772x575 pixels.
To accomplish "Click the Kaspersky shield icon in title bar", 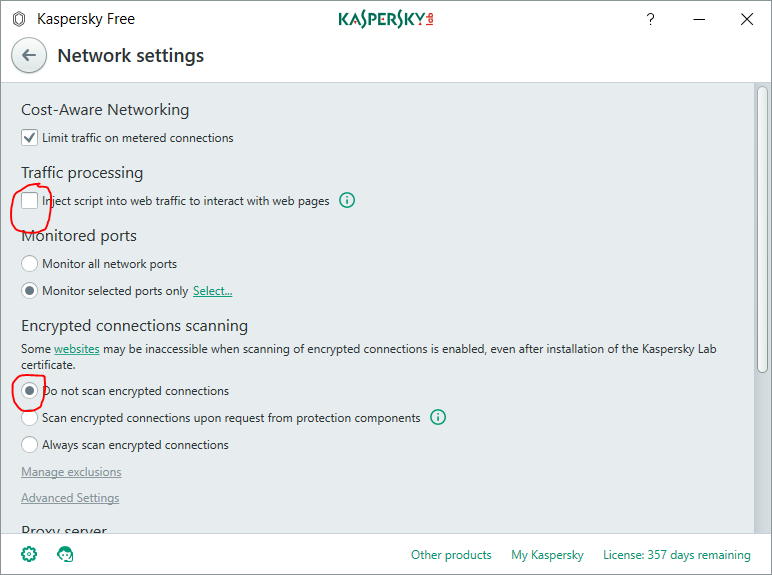I will pyautogui.click(x=19, y=19).
